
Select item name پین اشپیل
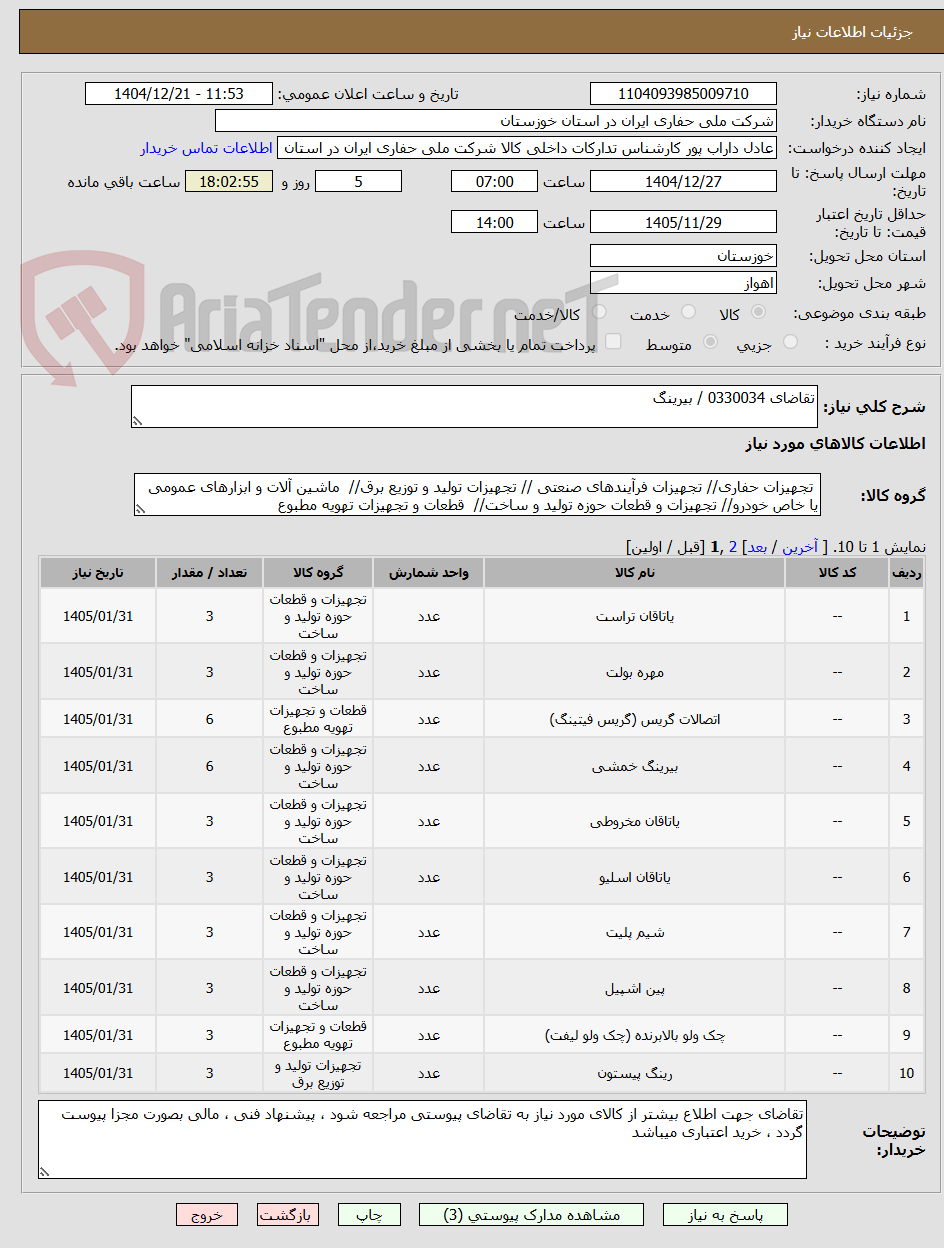tap(635, 988)
